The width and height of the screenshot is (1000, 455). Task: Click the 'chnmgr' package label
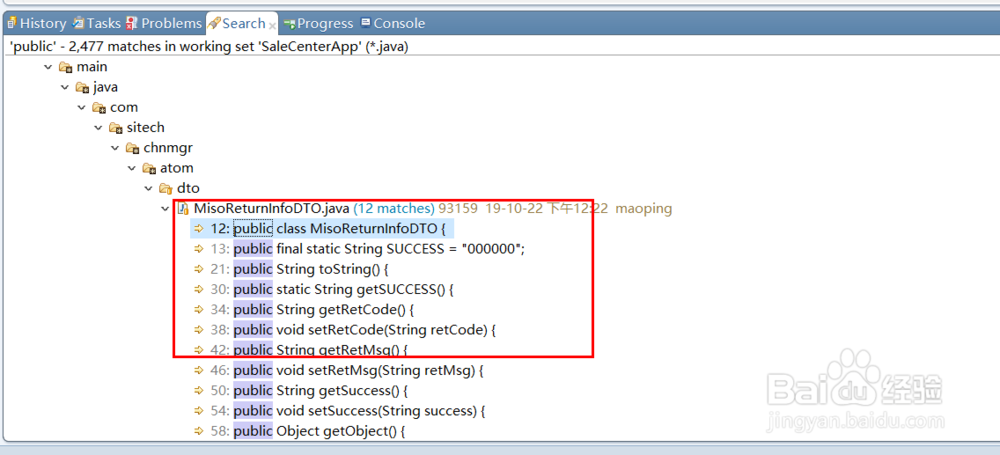[x=168, y=148]
